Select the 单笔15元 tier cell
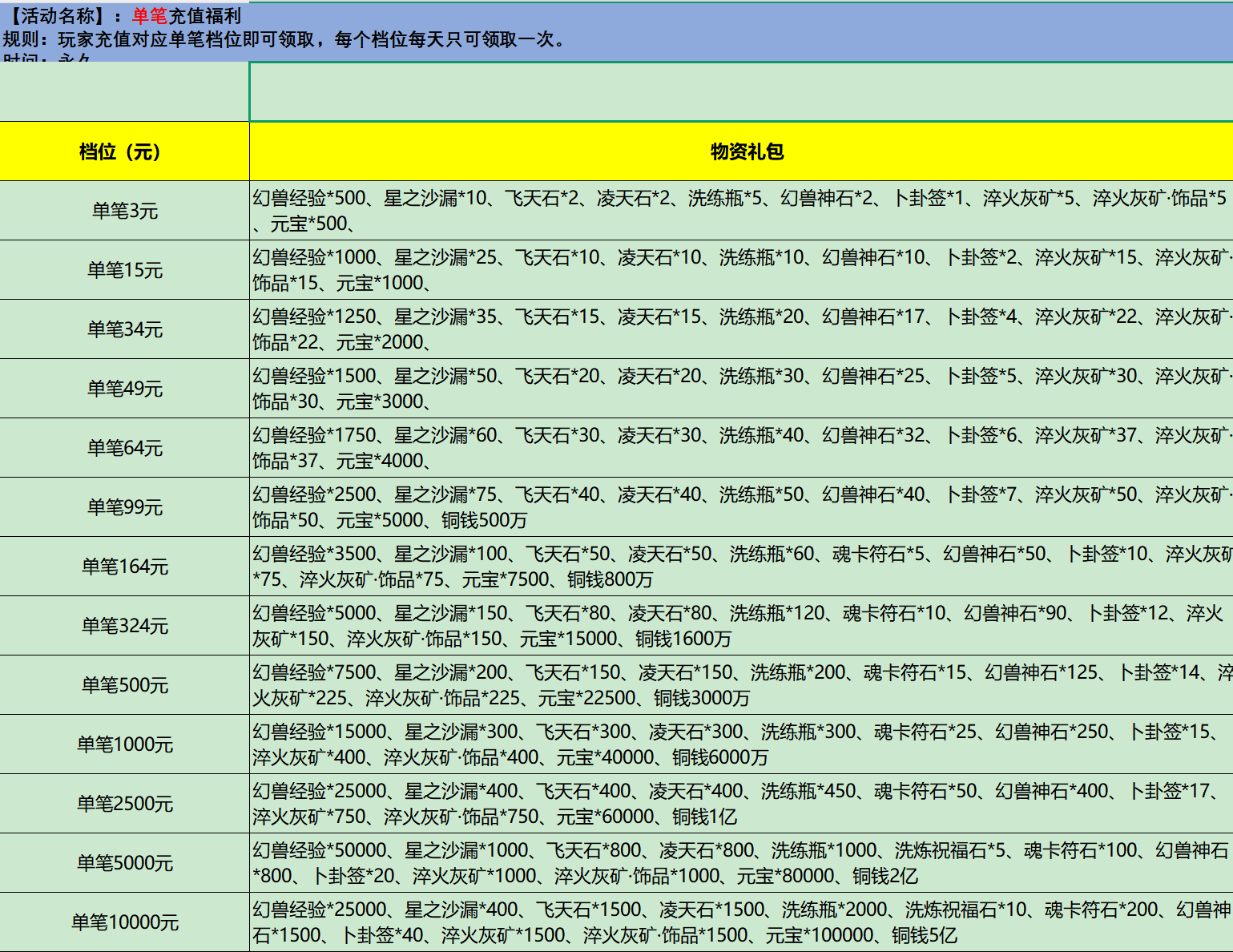Viewport: 1233px width, 952px height. 124,270
